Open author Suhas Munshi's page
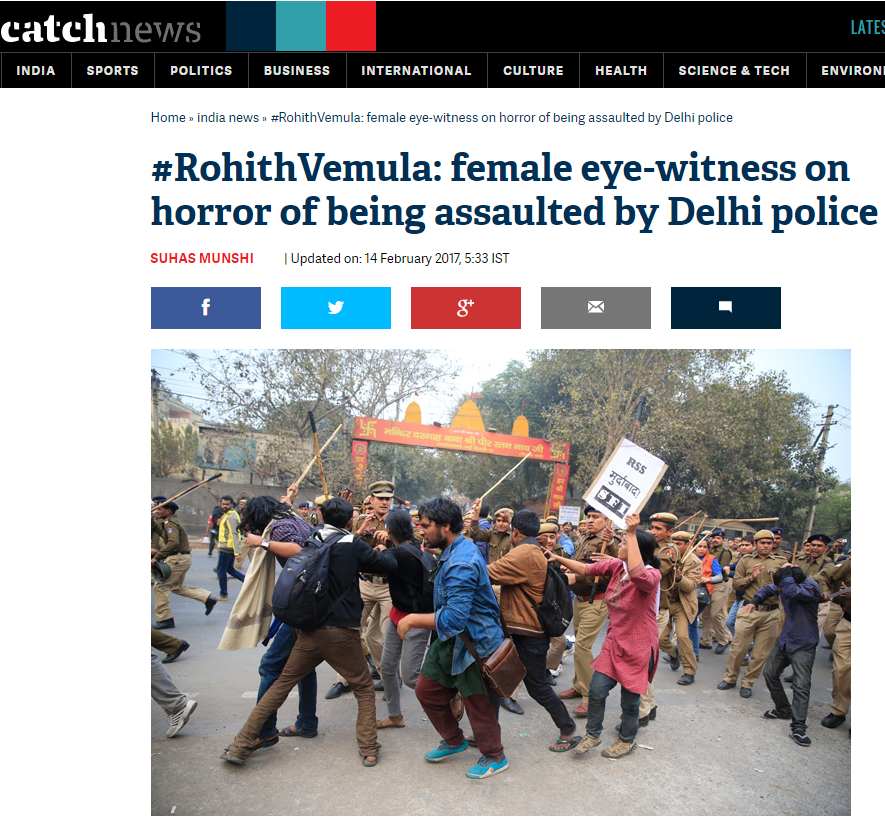 click(x=202, y=259)
